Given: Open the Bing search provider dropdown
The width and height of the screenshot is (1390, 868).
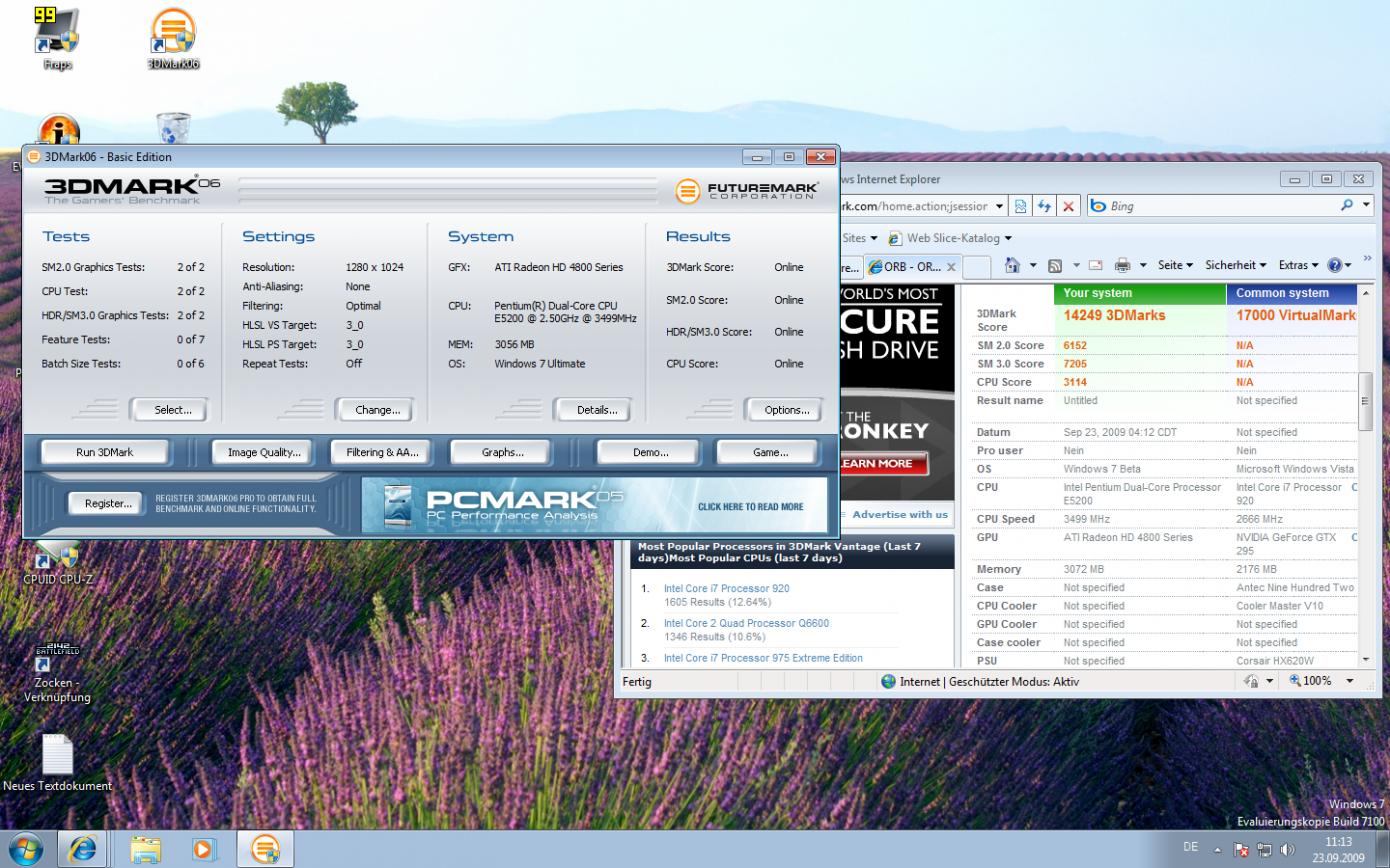Looking at the screenshot, I should coord(1367,205).
